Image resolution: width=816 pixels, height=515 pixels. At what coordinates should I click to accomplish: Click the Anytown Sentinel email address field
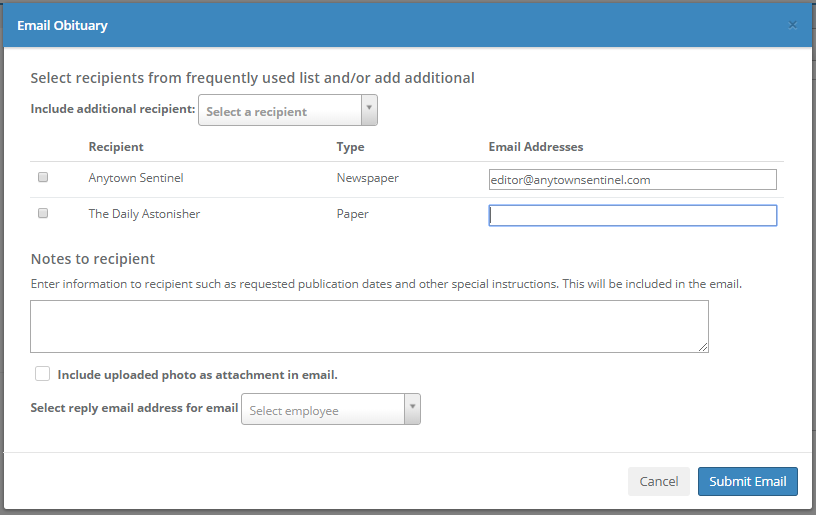tap(632, 180)
